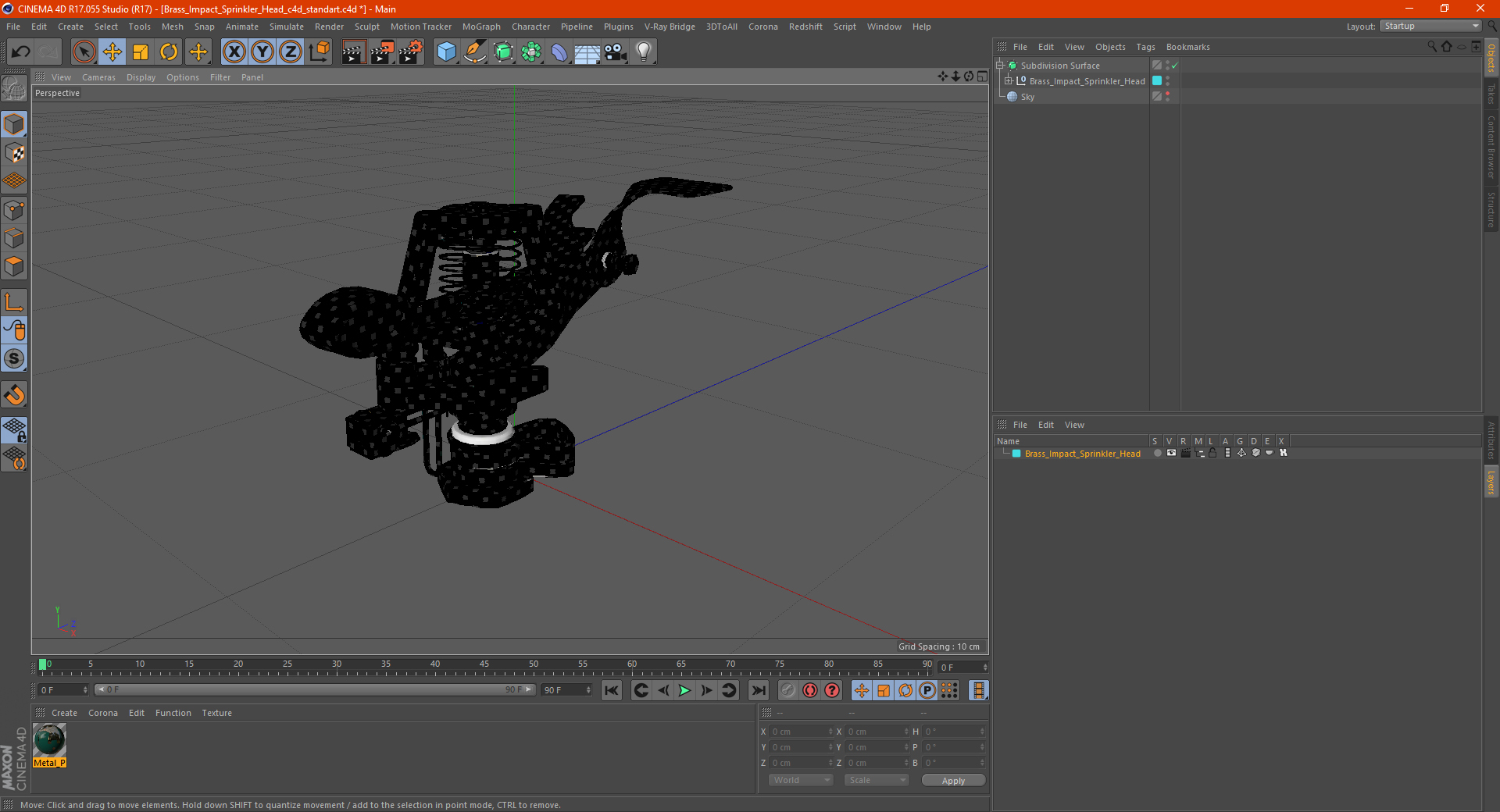Toggle X axis lock

point(234,52)
